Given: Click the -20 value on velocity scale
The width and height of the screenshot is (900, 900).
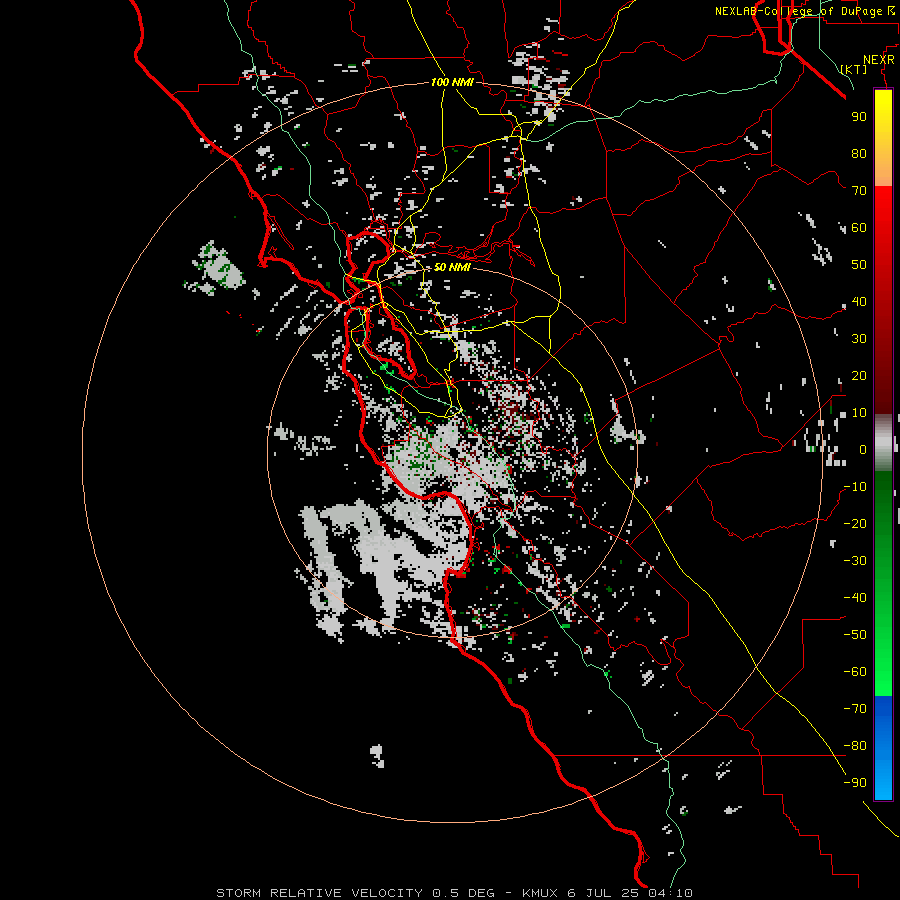Looking at the screenshot, I should [855, 523].
